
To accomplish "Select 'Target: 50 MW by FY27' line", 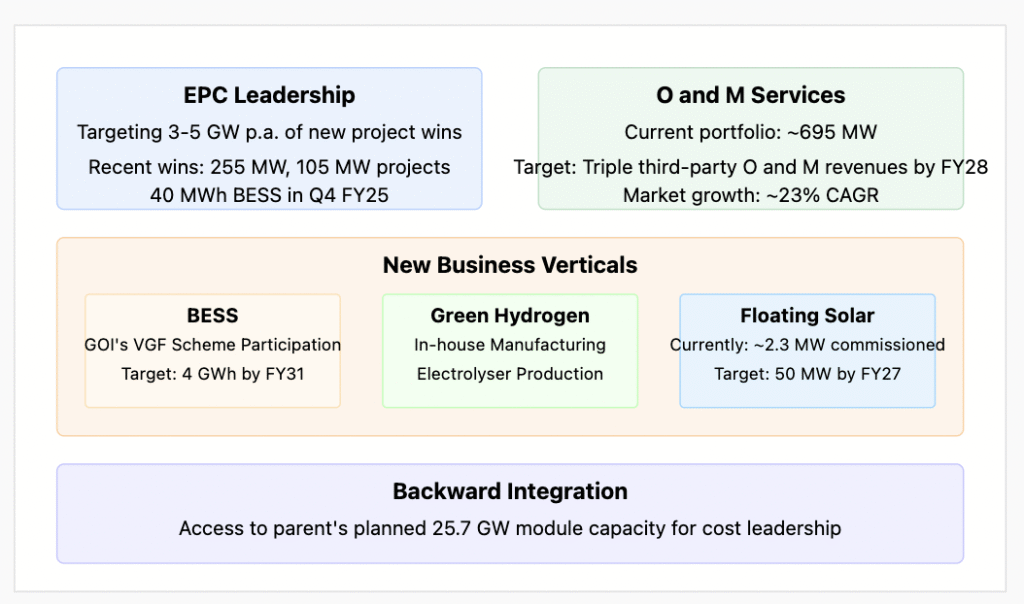I will (807, 374).
